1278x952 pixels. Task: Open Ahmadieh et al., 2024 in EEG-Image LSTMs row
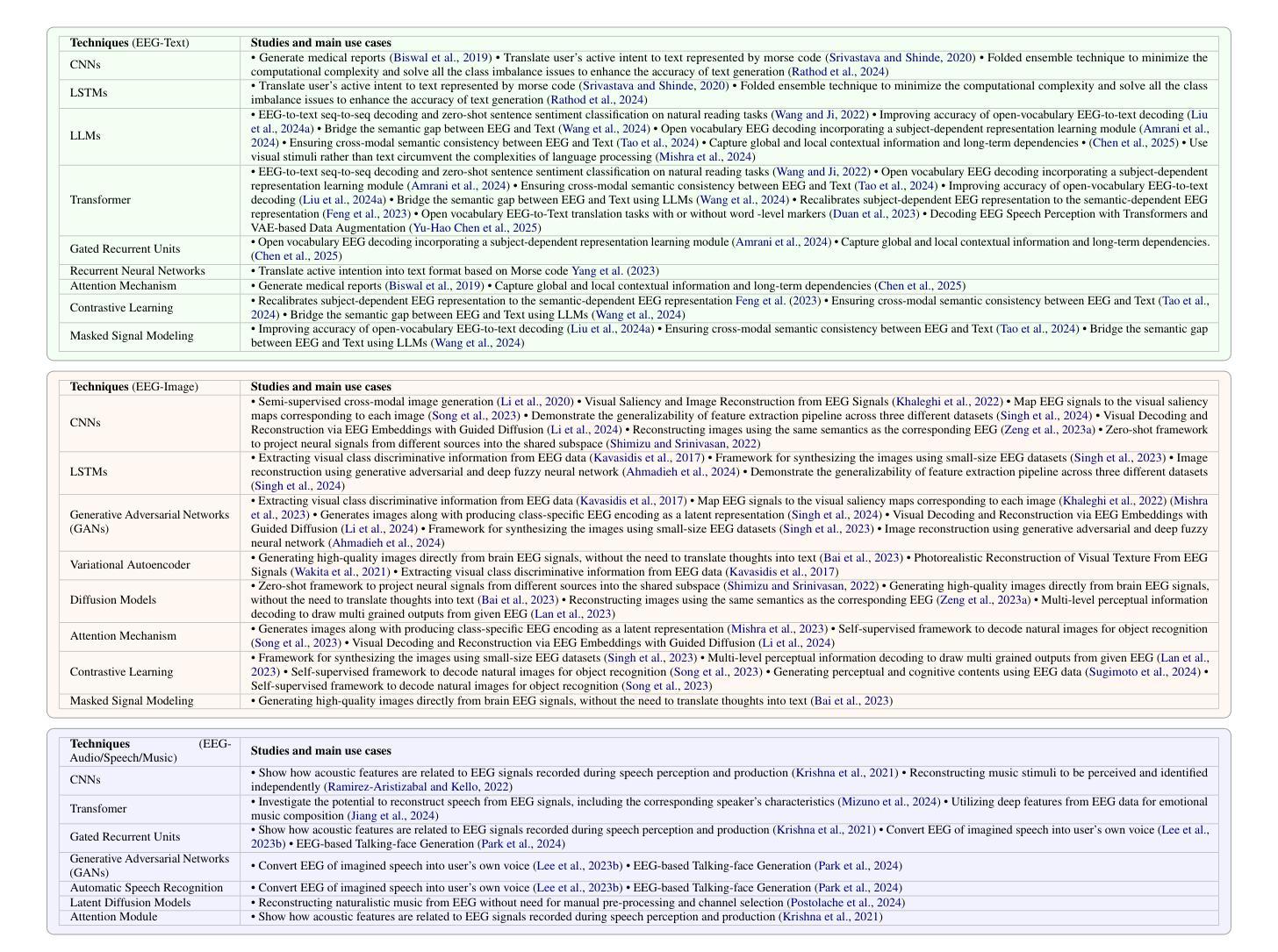[680, 472]
